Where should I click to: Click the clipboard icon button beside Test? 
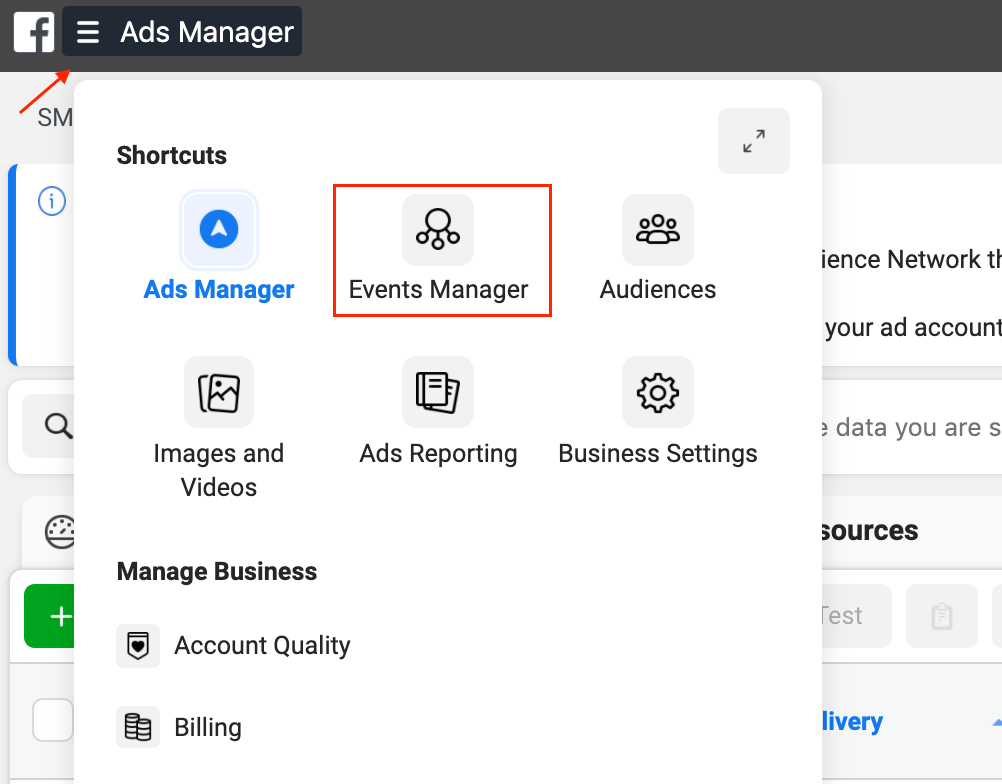942,616
